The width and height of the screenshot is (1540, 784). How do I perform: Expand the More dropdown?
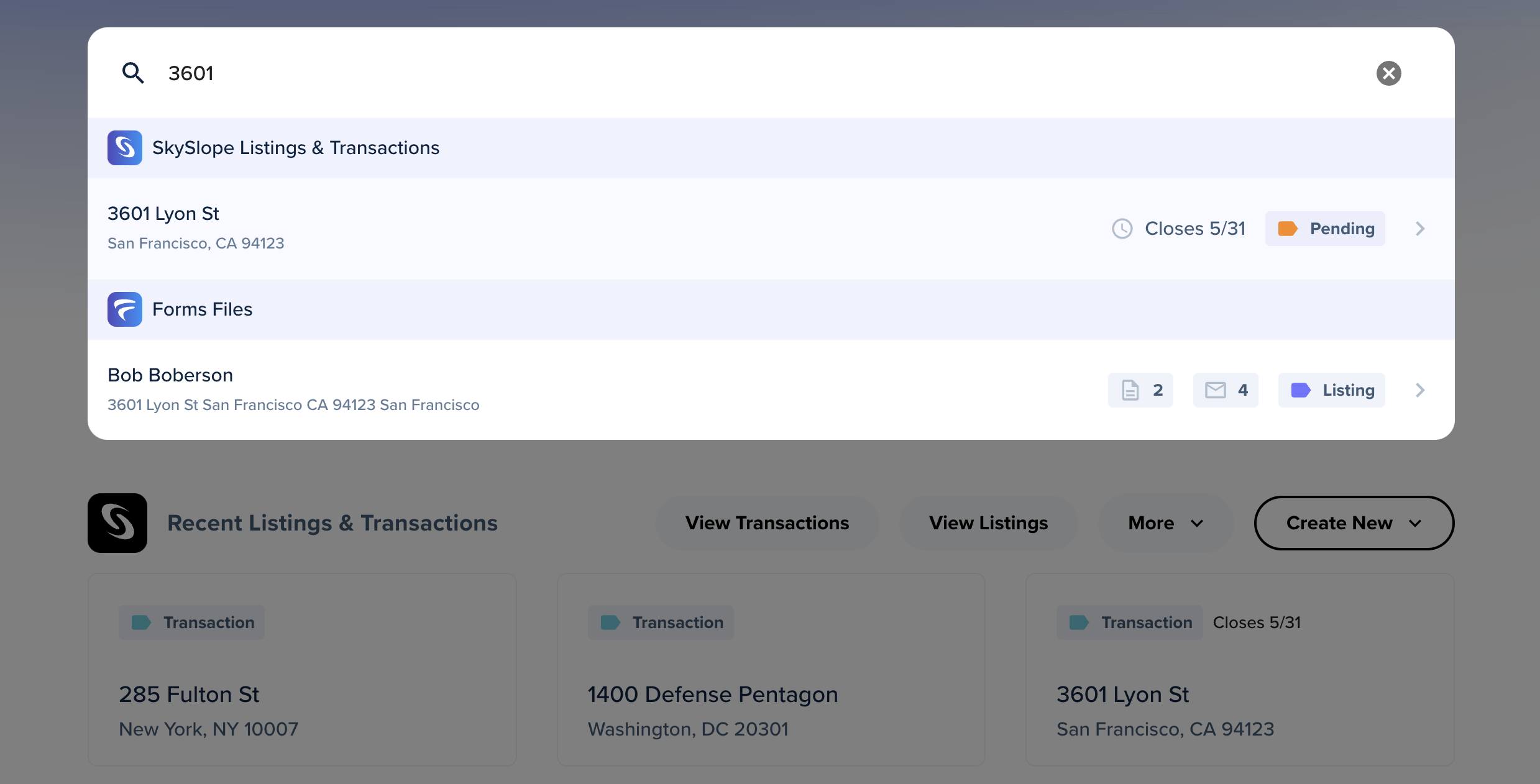pyautogui.click(x=1165, y=523)
